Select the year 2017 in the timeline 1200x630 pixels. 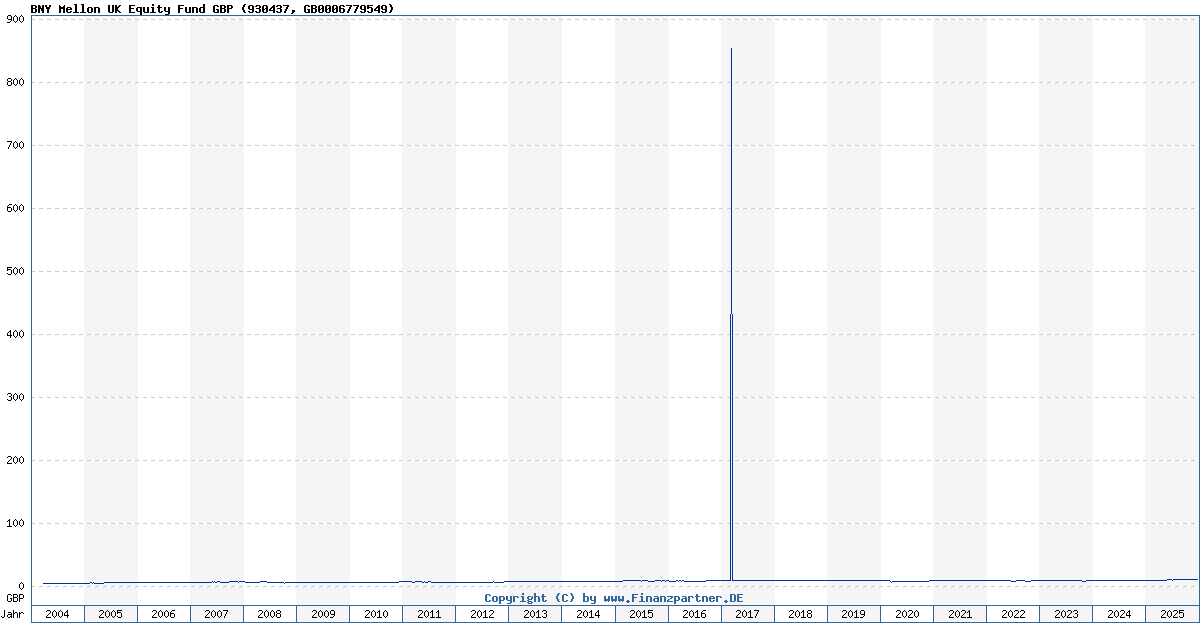pyautogui.click(x=747, y=613)
